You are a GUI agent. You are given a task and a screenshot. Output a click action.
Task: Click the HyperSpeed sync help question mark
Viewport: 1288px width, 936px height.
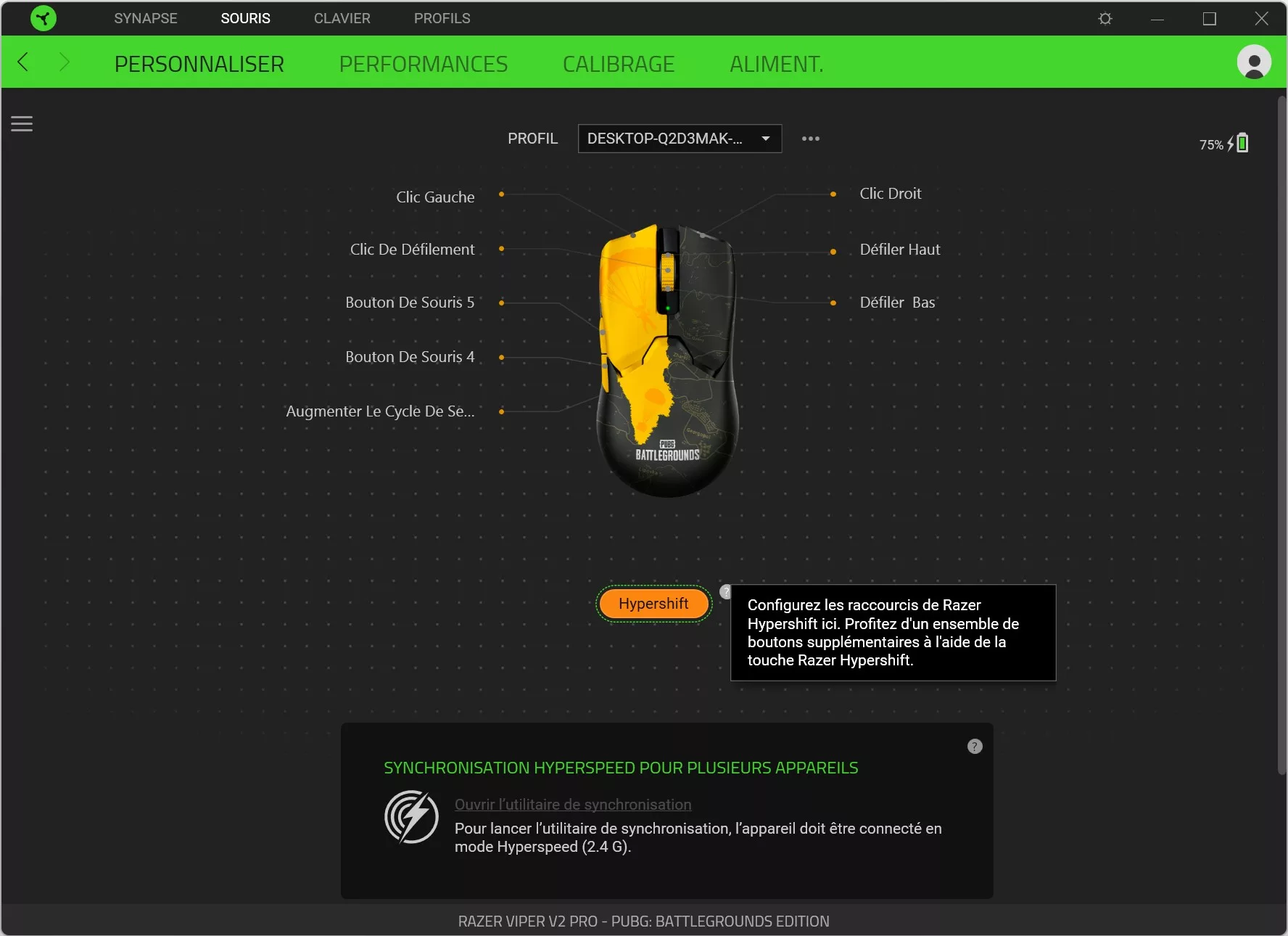pos(974,746)
